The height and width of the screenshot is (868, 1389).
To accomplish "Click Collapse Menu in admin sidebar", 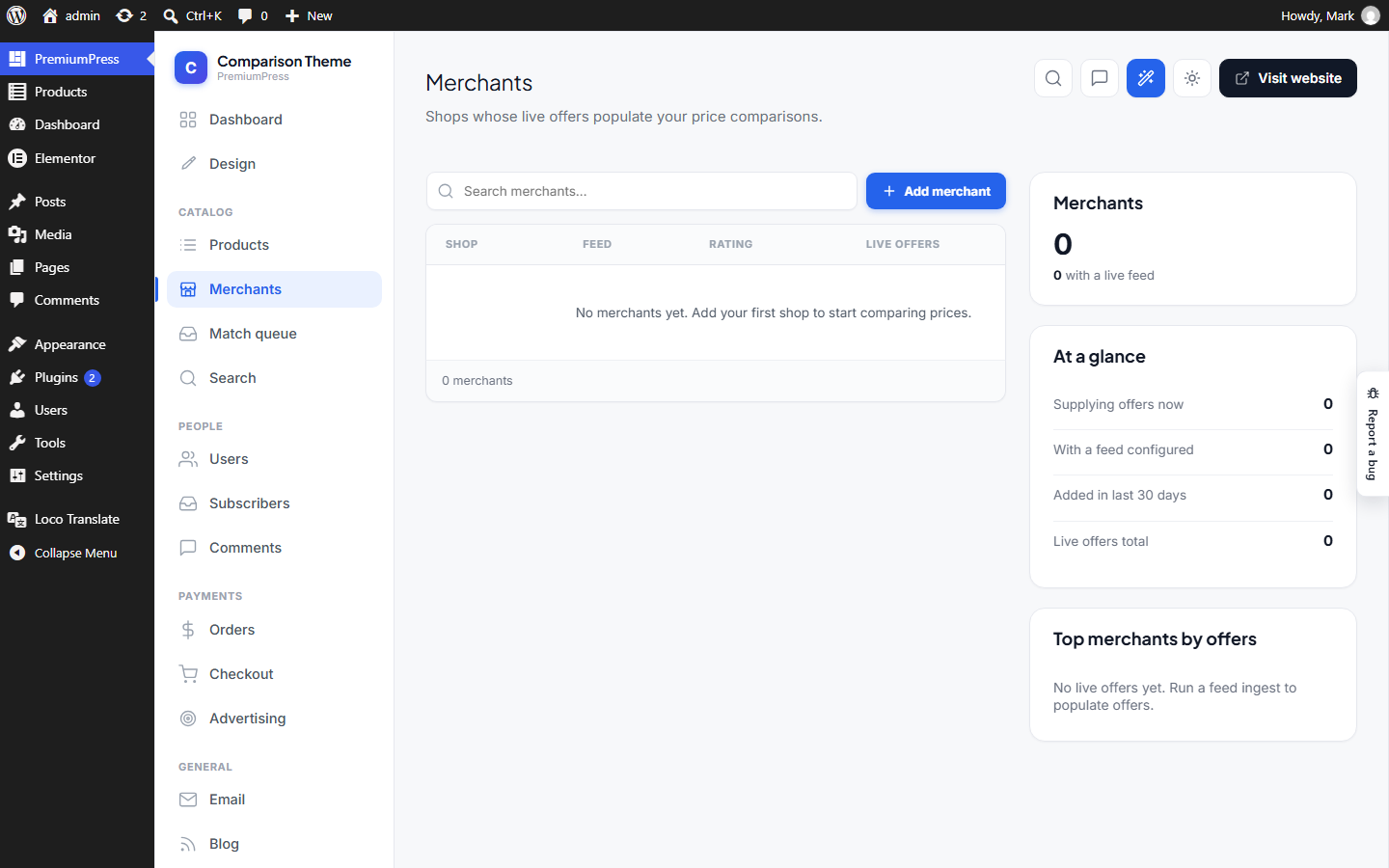I will click(x=77, y=553).
